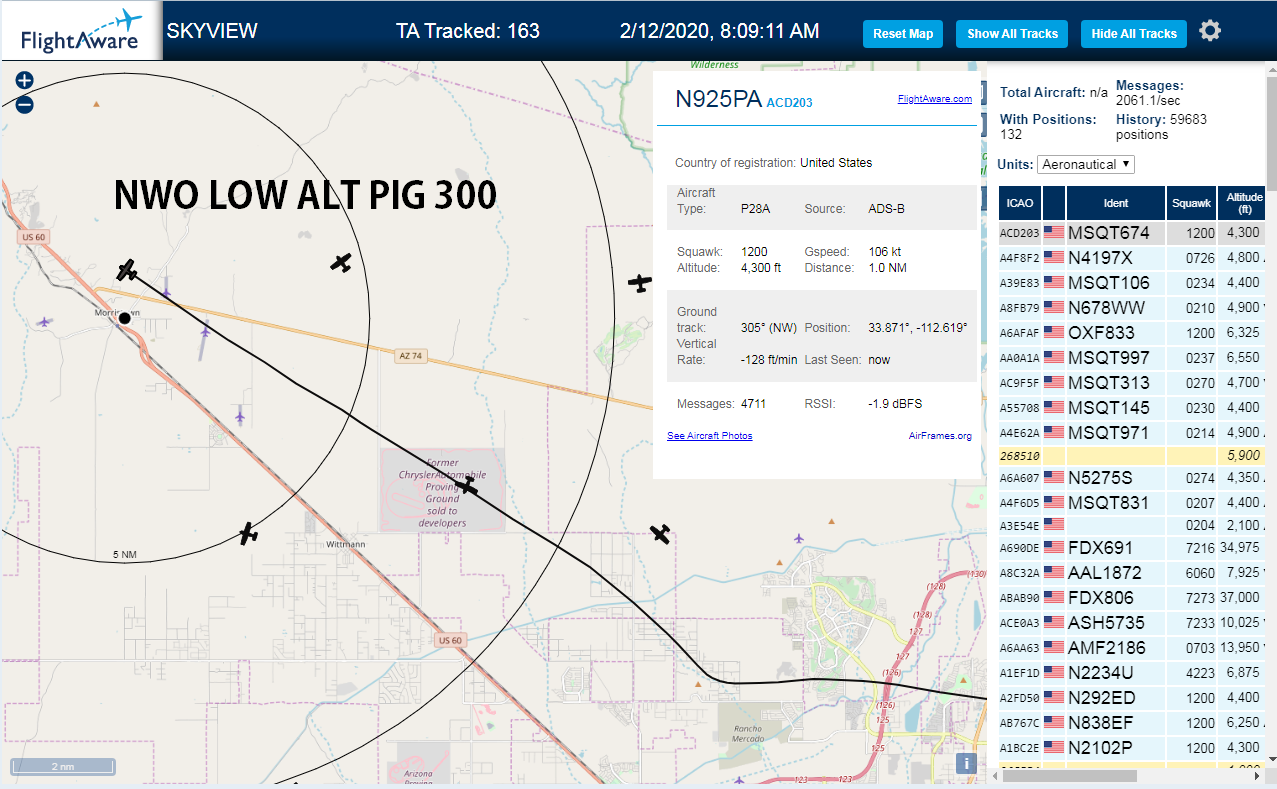The width and height of the screenshot is (1277, 789).
Task: Select the N2102P aircraft
Action: click(x=1132, y=748)
